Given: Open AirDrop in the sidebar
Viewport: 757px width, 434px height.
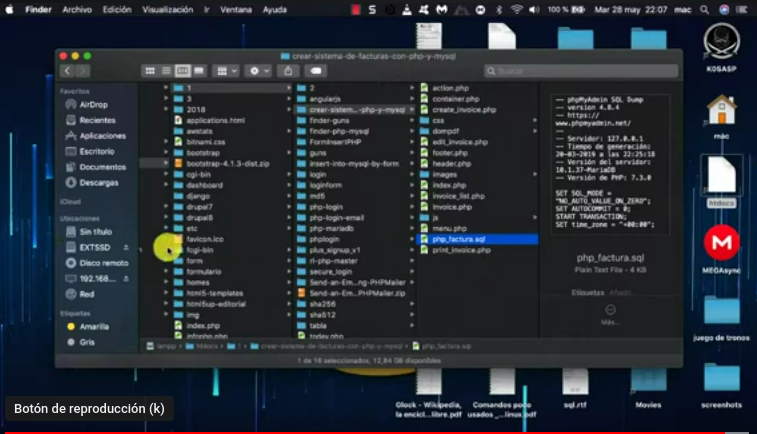Looking at the screenshot, I should [93, 104].
